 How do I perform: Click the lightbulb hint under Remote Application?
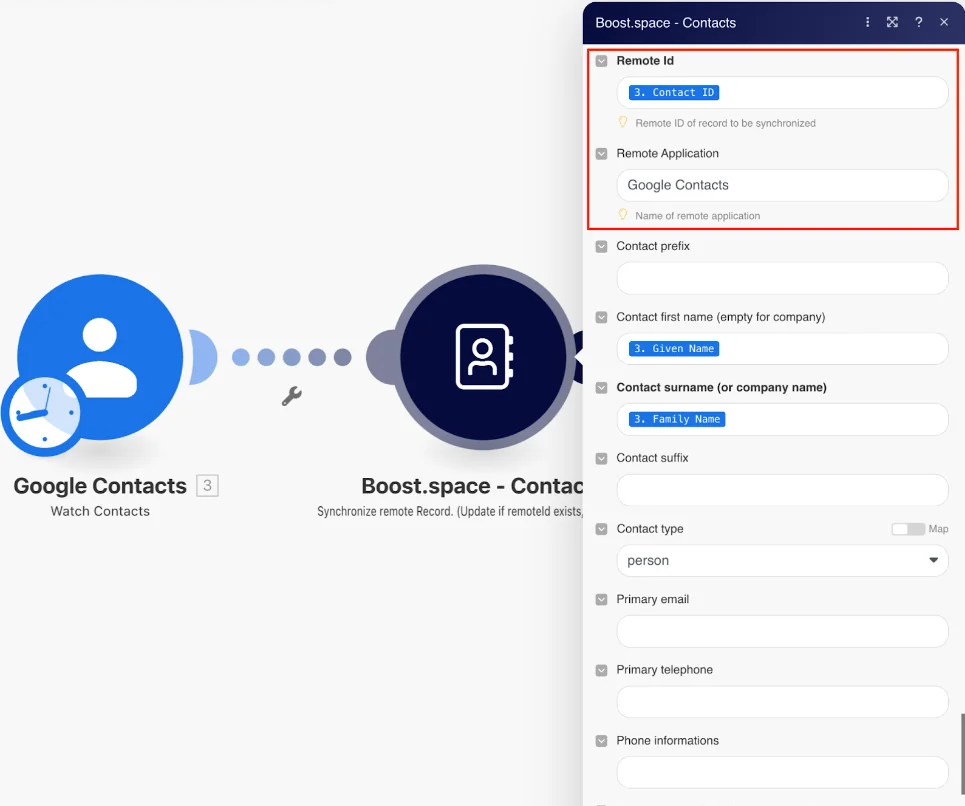(x=623, y=215)
